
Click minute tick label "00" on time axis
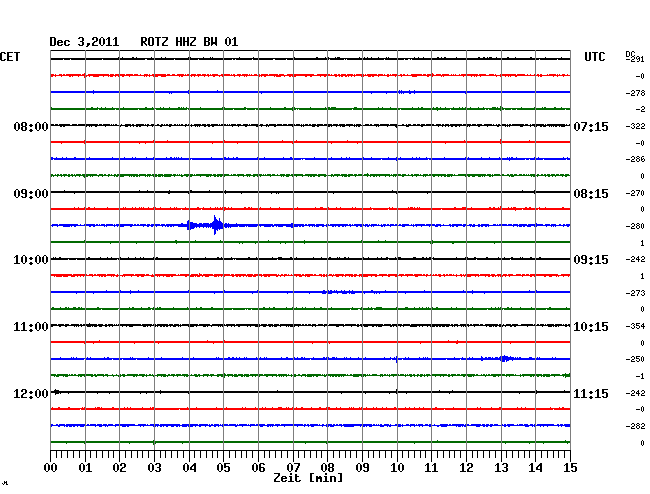[51, 468]
